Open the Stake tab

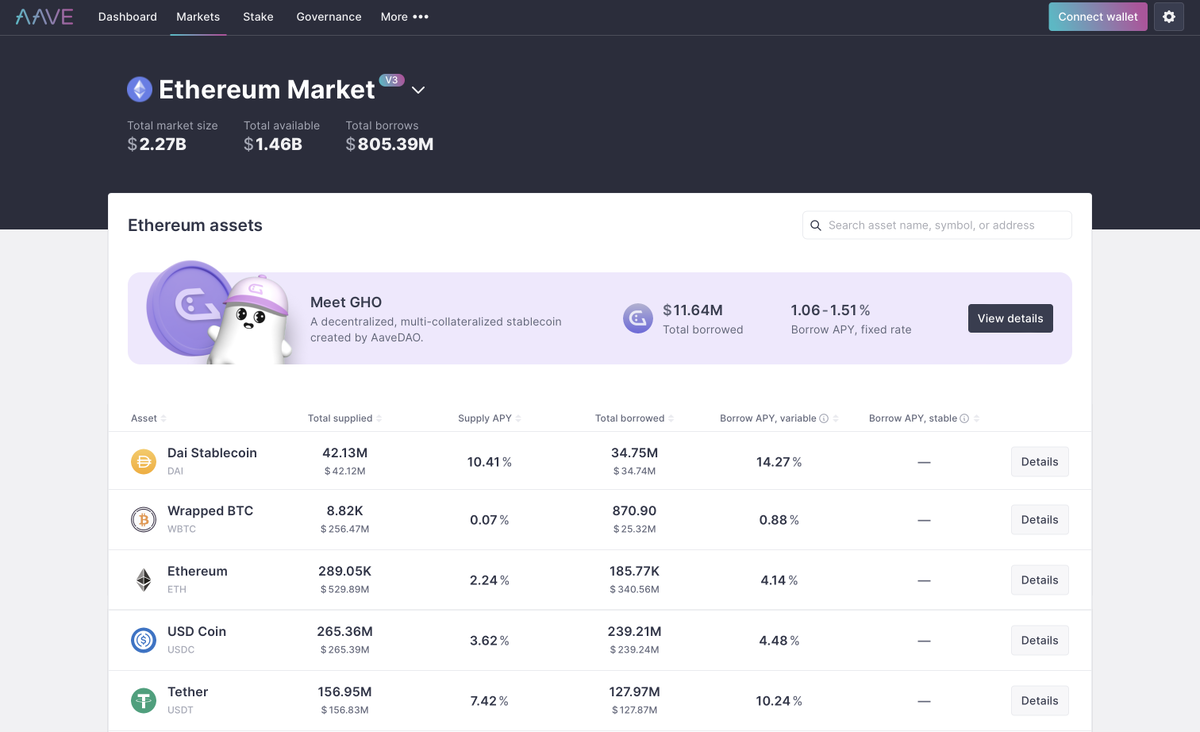(258, 17)
